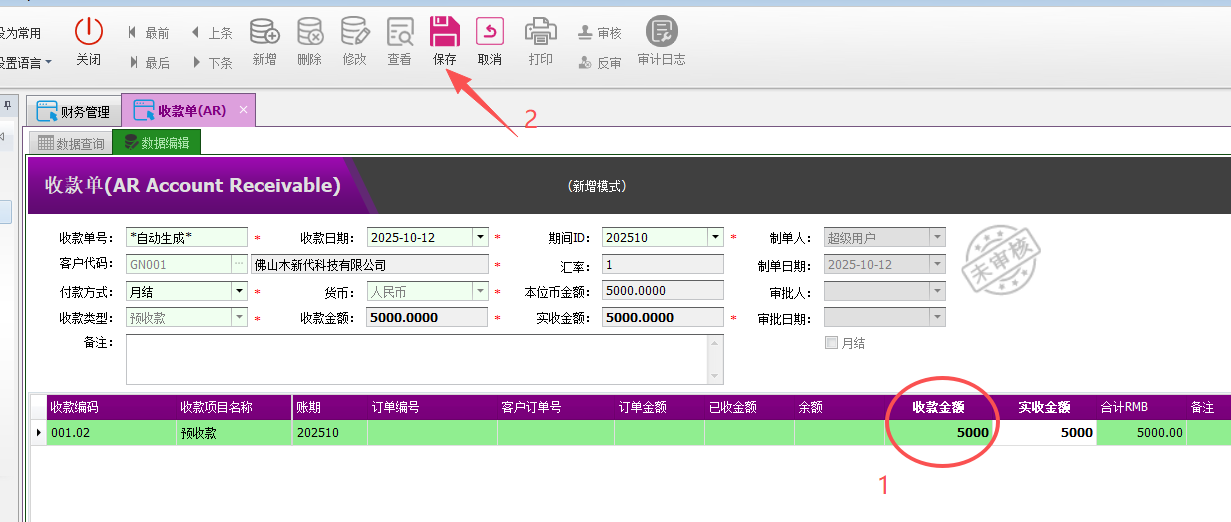Click the header 实收金额 field
Image resolution: width=1231 pixels, height=522 pixels.
663,318
